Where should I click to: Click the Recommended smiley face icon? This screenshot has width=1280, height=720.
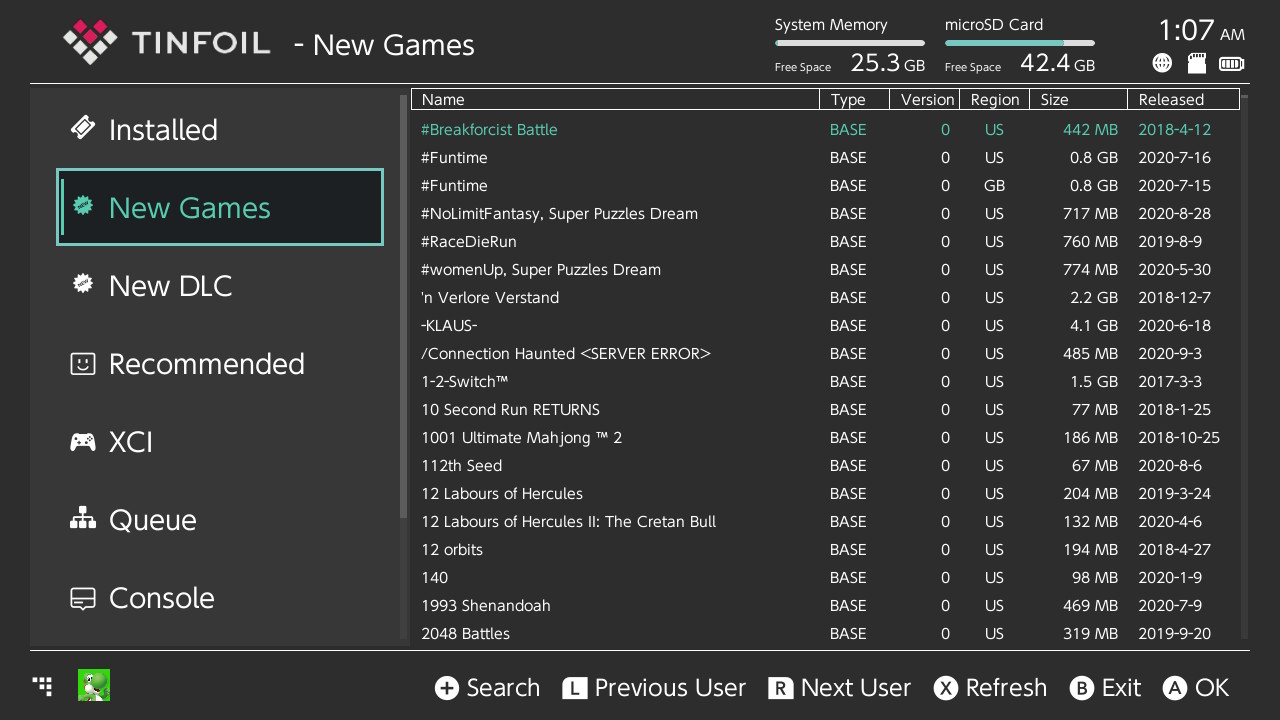pos(83,363)
